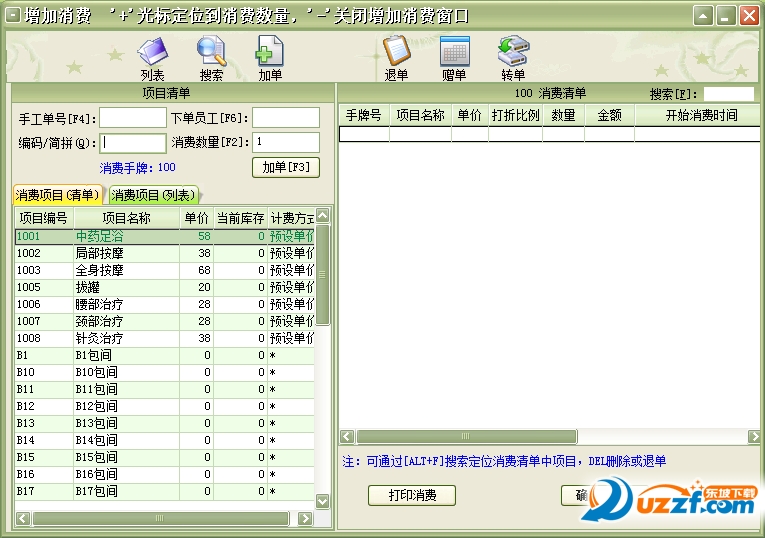Select the B11包间 row
Viewport: 765px width, 538px height.
[x=165, y=389]
